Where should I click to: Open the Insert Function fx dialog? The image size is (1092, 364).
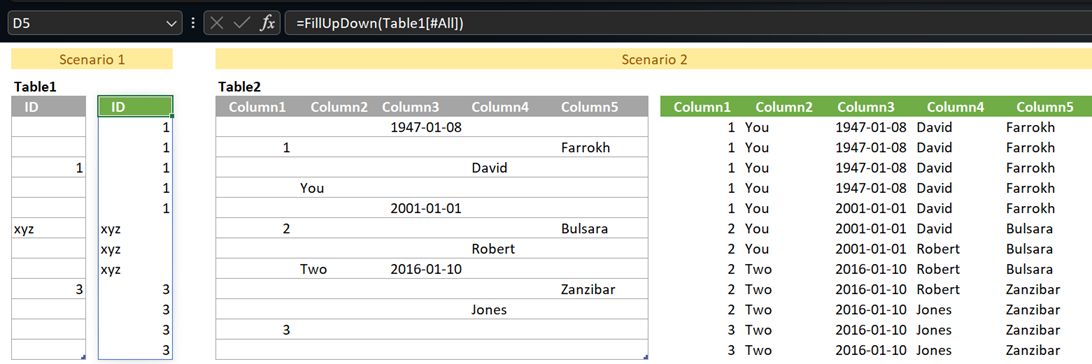coord(267,23)
